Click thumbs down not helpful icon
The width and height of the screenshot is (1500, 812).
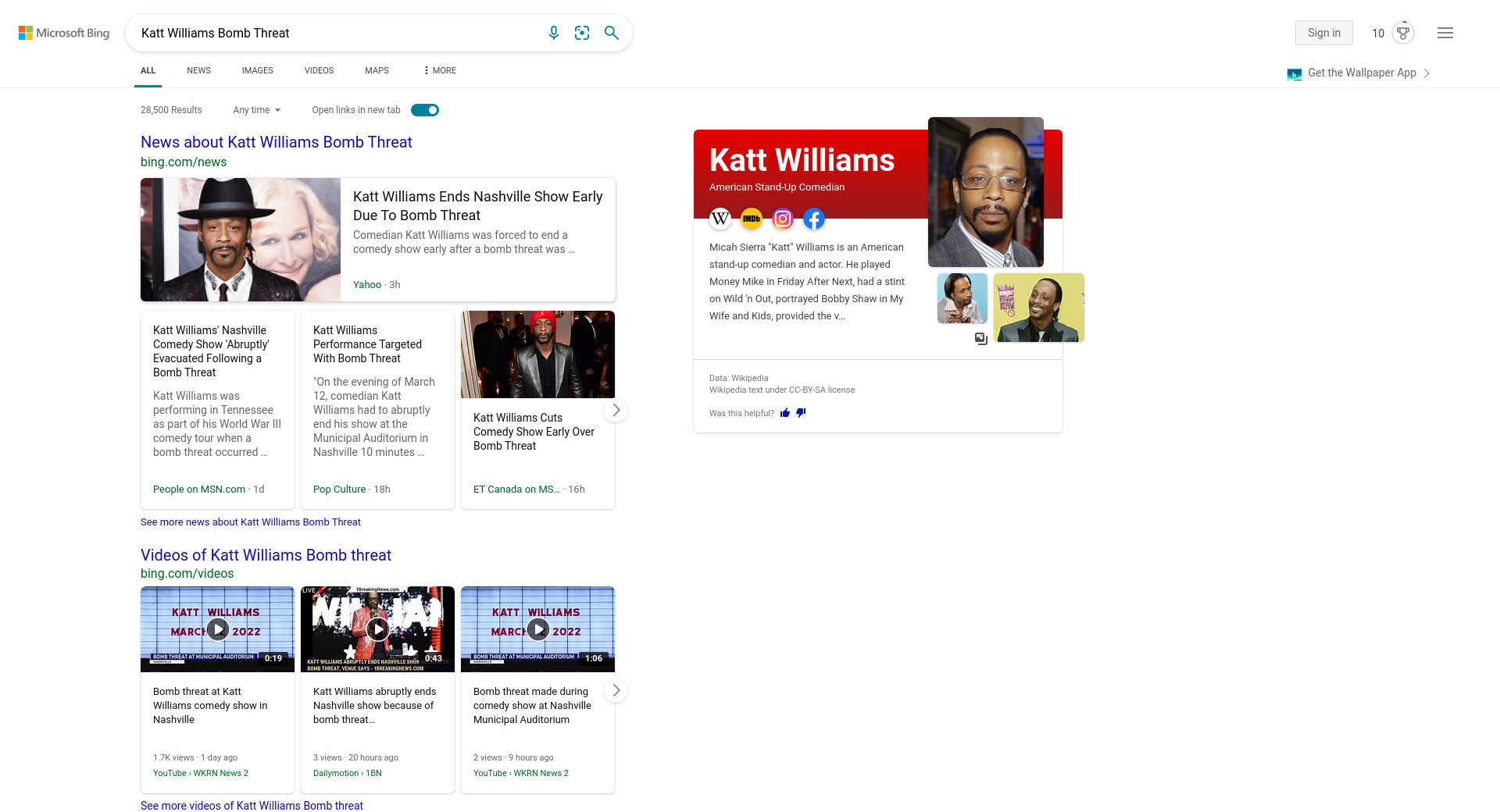801,413
